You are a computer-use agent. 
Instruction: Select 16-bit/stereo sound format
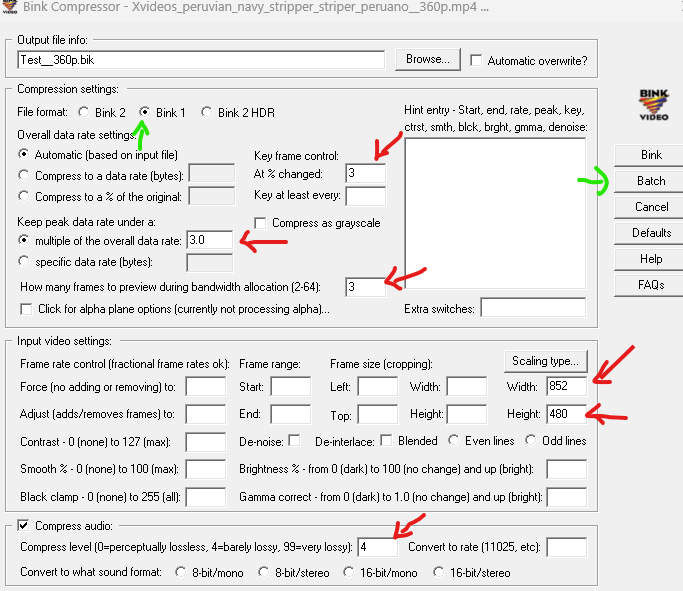438,572
